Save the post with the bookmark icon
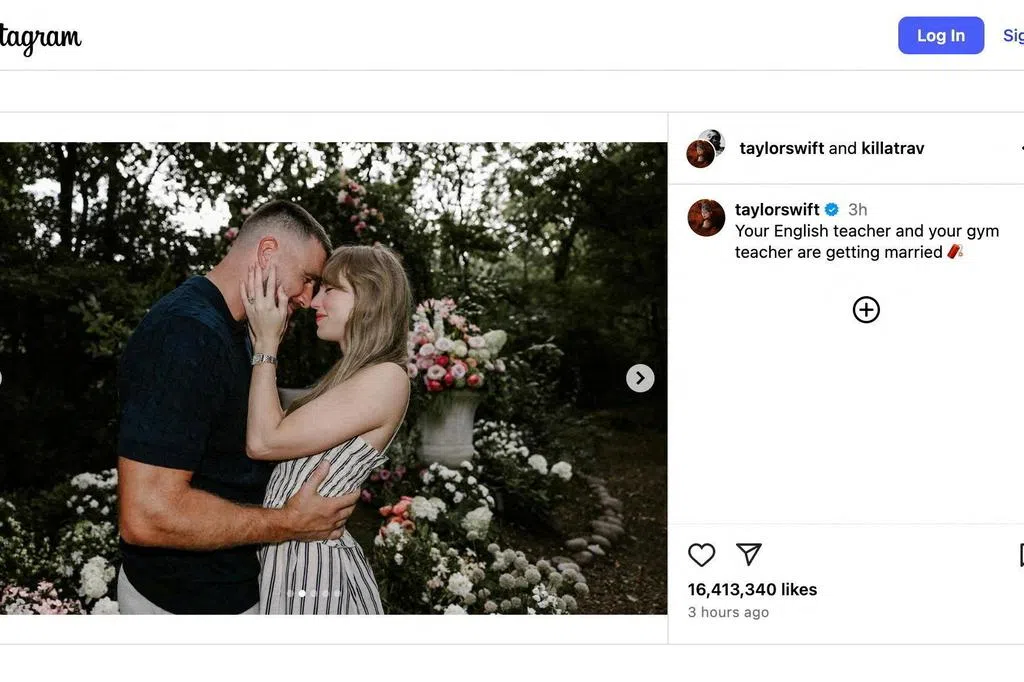The width and height of the screenshot is (1024, 682). point(1020,555)
